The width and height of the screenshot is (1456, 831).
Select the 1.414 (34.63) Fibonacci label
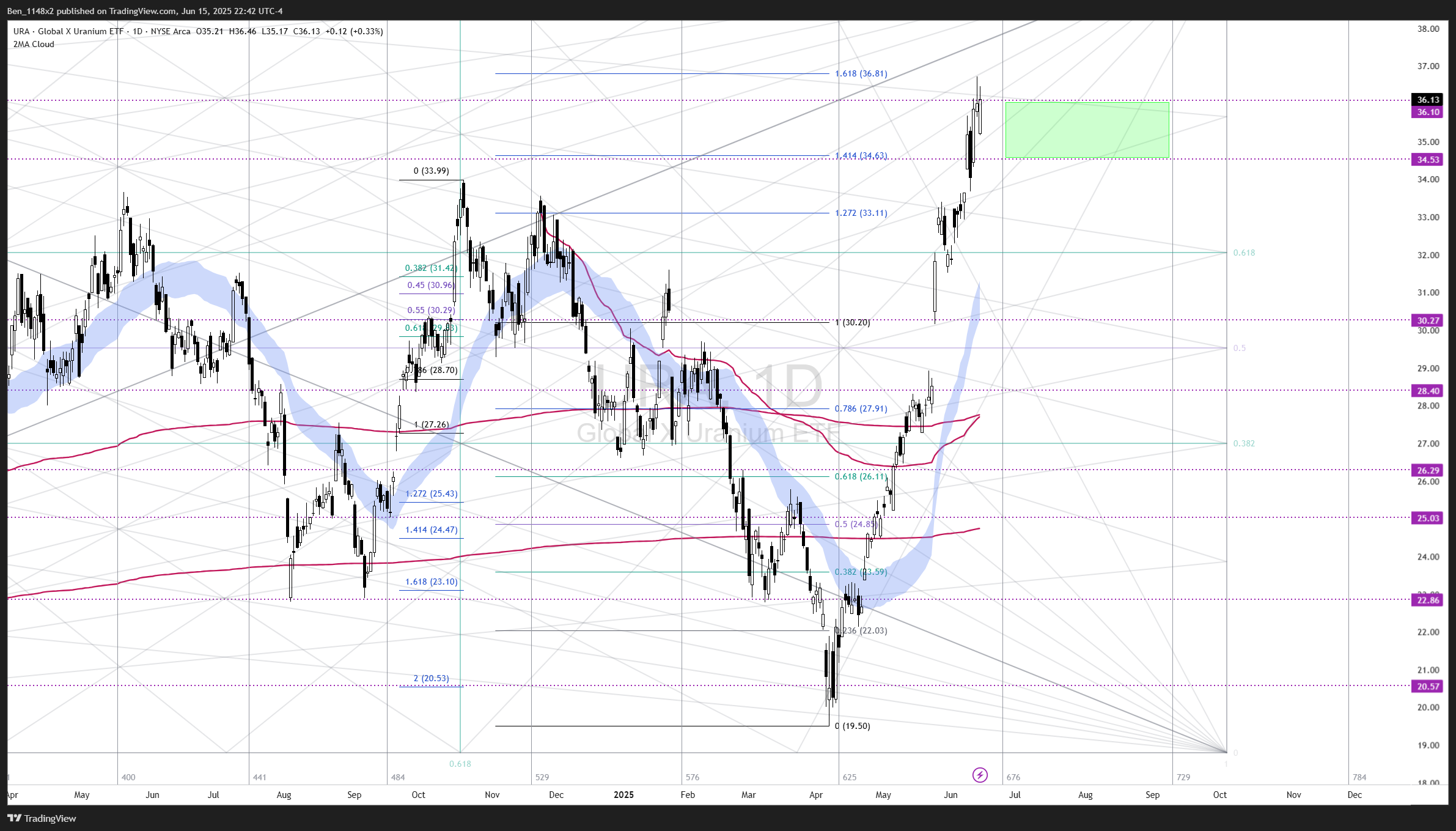[861, 155]
